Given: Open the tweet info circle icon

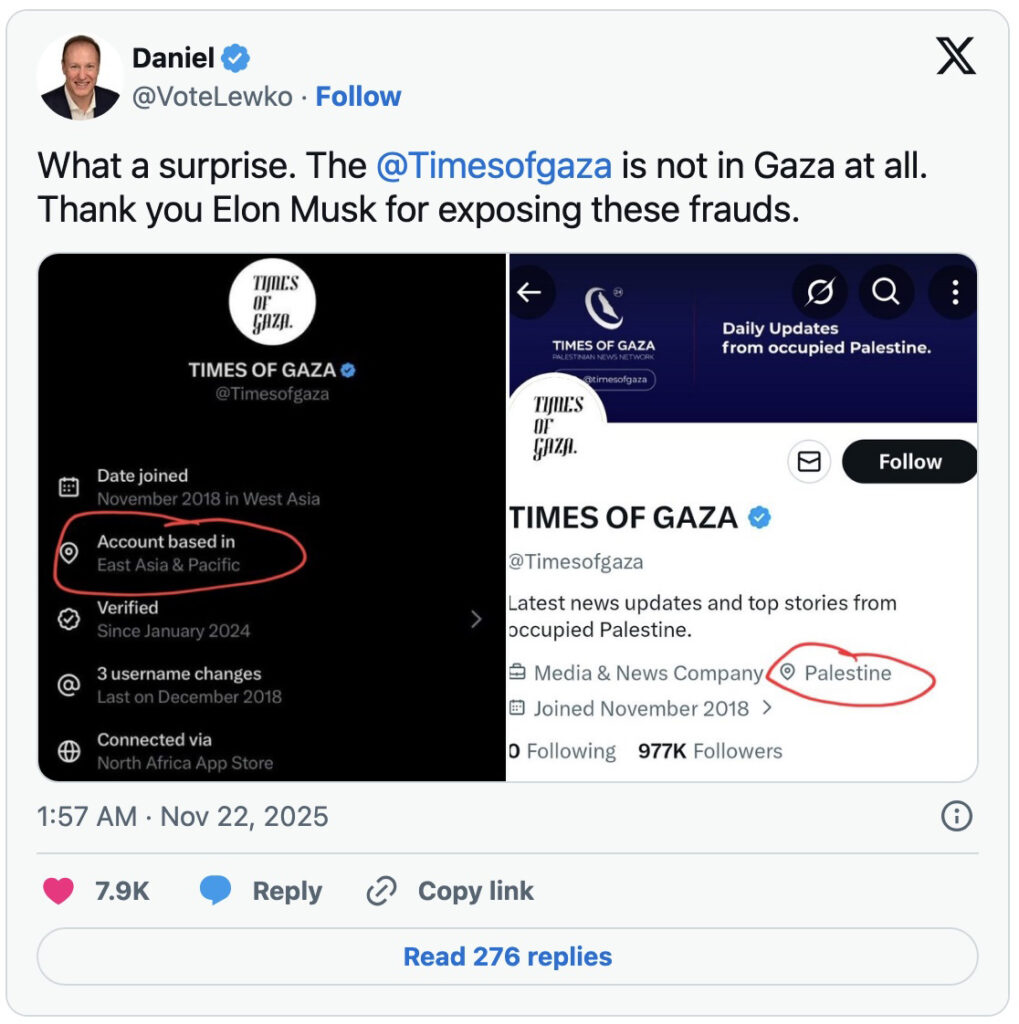Looking at the screenshot, I should 957,817.
